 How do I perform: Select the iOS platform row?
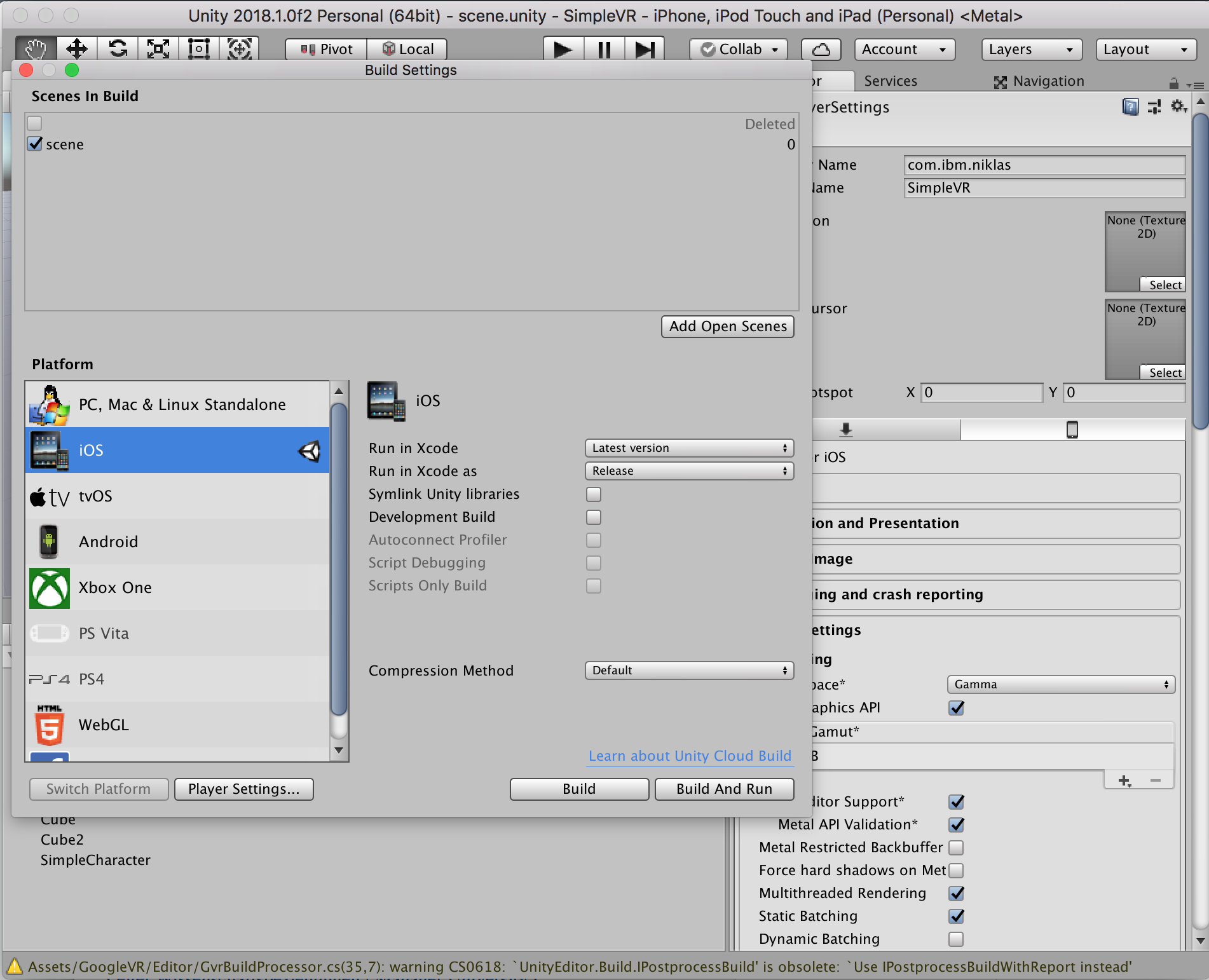[x=177, y=450]
